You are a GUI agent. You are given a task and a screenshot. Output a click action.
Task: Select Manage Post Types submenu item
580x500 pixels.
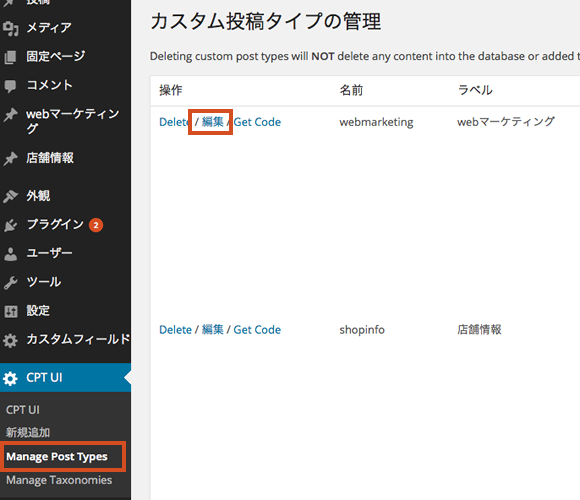click(57, 457)
